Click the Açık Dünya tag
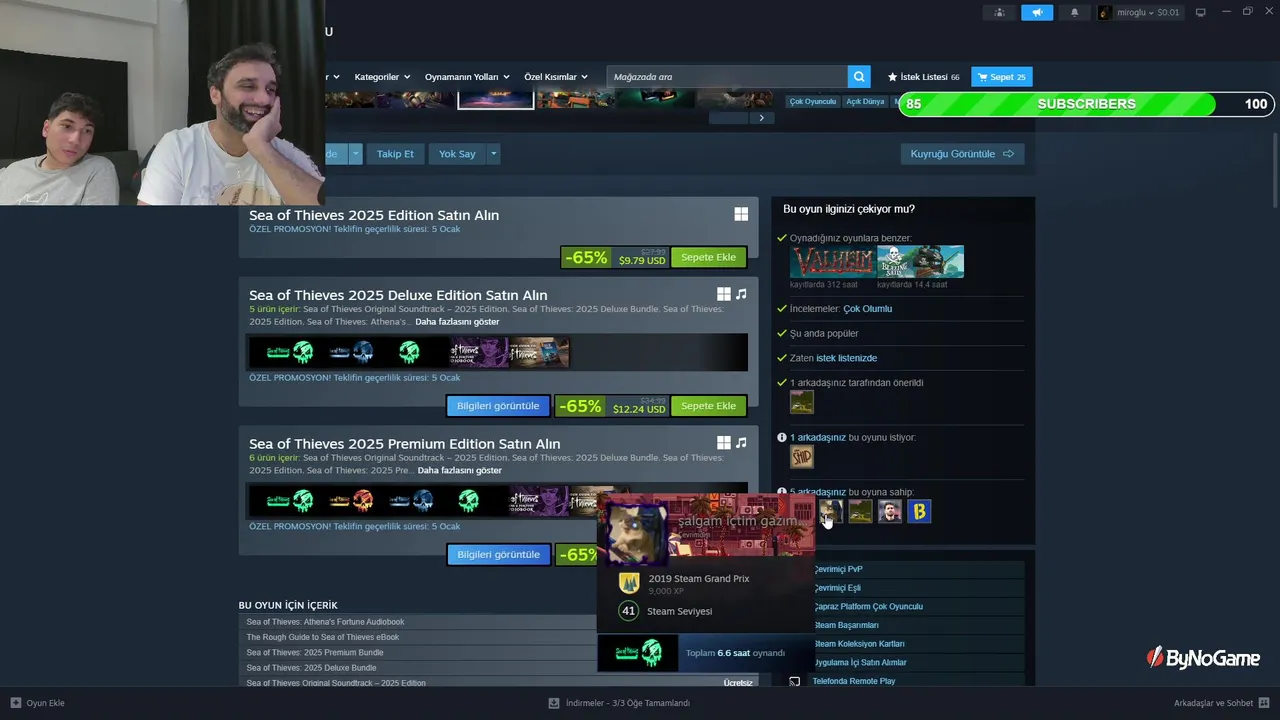The height and width of the screenshot is (720, 1280). click(x=865, y=102)
